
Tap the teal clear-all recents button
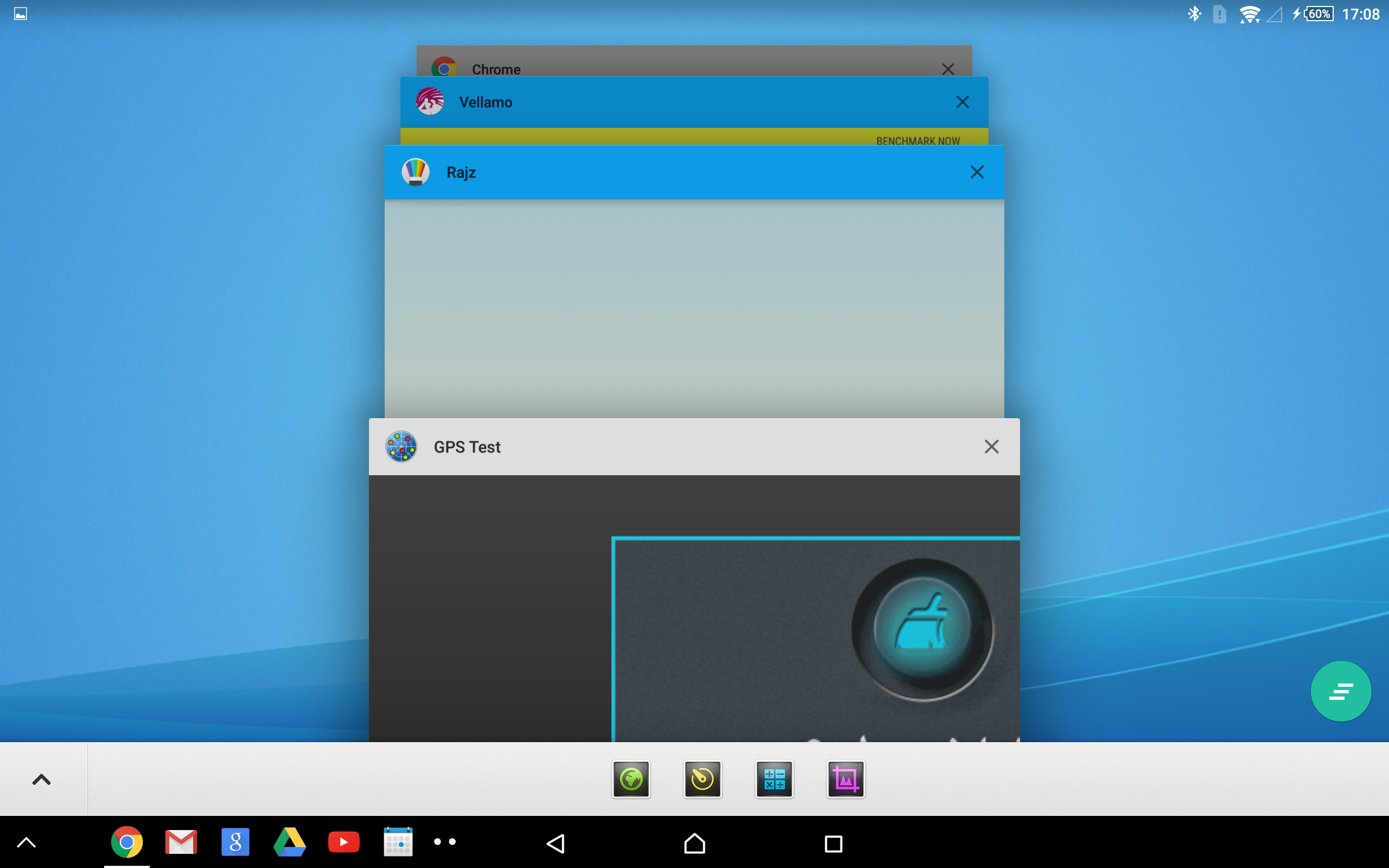[x=1341, y=691]
